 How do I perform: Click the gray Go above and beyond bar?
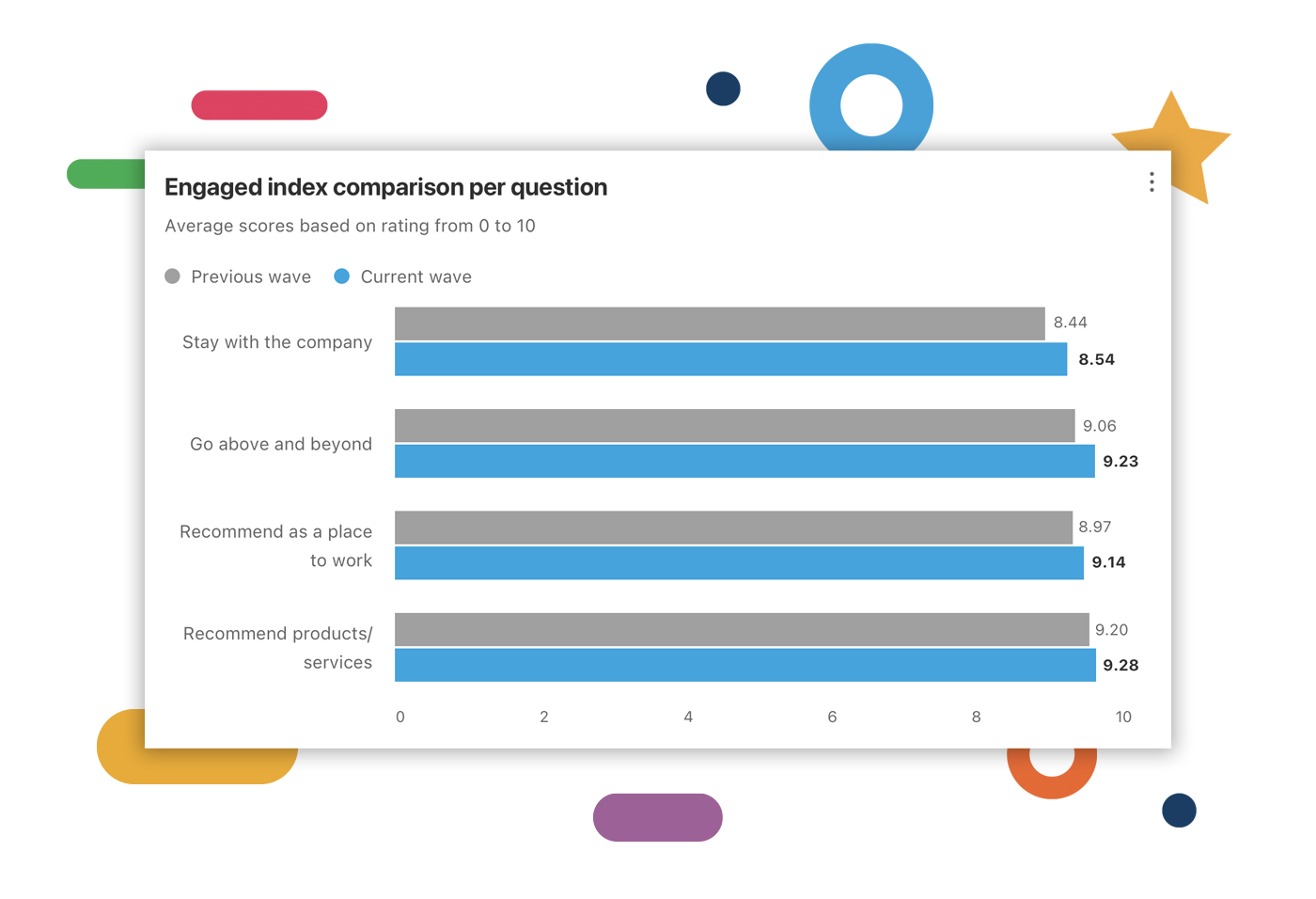pos(734,425)
